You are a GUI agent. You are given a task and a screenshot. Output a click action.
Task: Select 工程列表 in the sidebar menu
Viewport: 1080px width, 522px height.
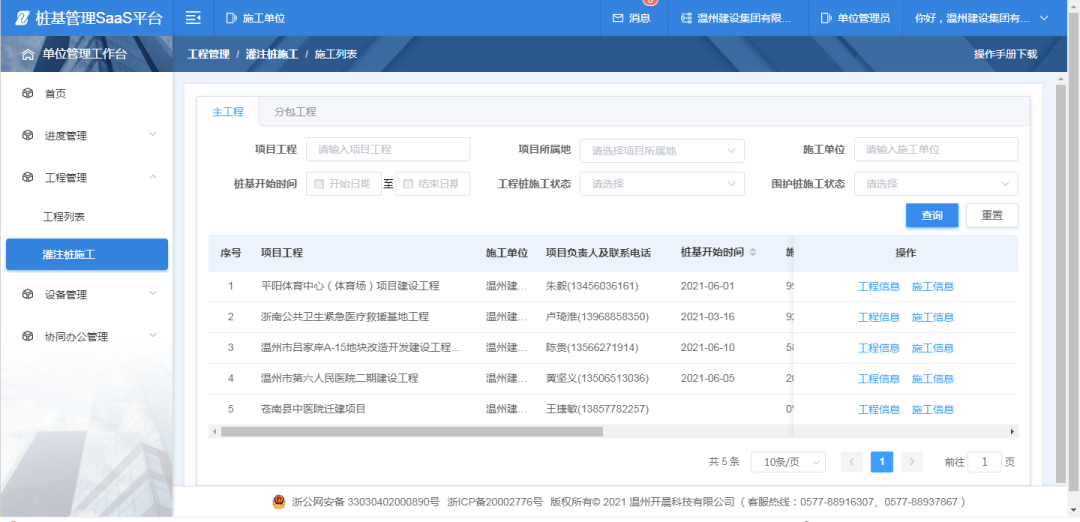64,217
